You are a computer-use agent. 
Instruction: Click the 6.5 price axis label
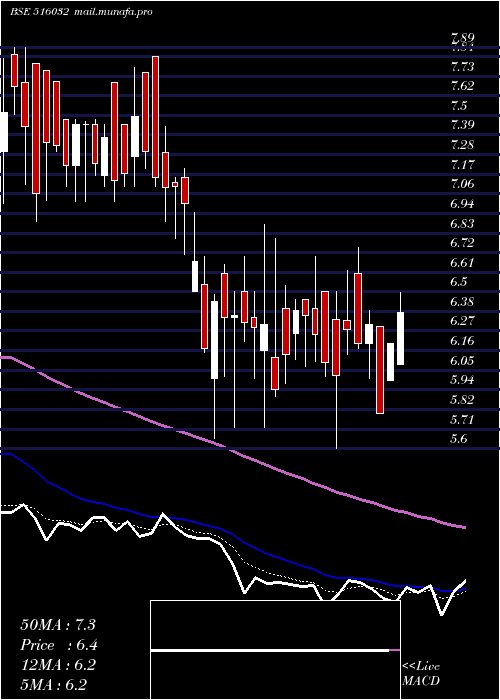459,282
